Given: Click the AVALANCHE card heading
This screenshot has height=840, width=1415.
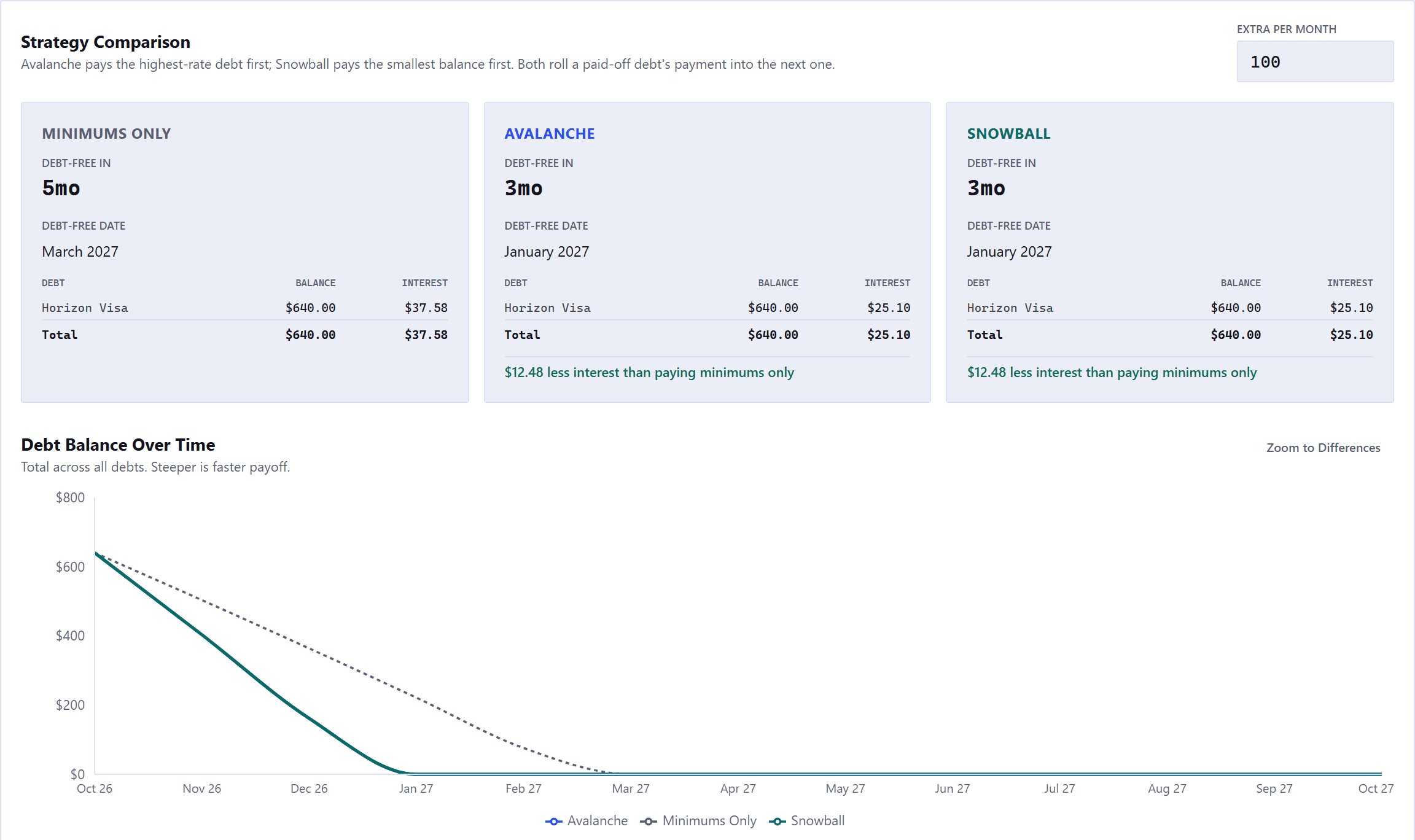Looking at the screenshot, I should point(550,134).
